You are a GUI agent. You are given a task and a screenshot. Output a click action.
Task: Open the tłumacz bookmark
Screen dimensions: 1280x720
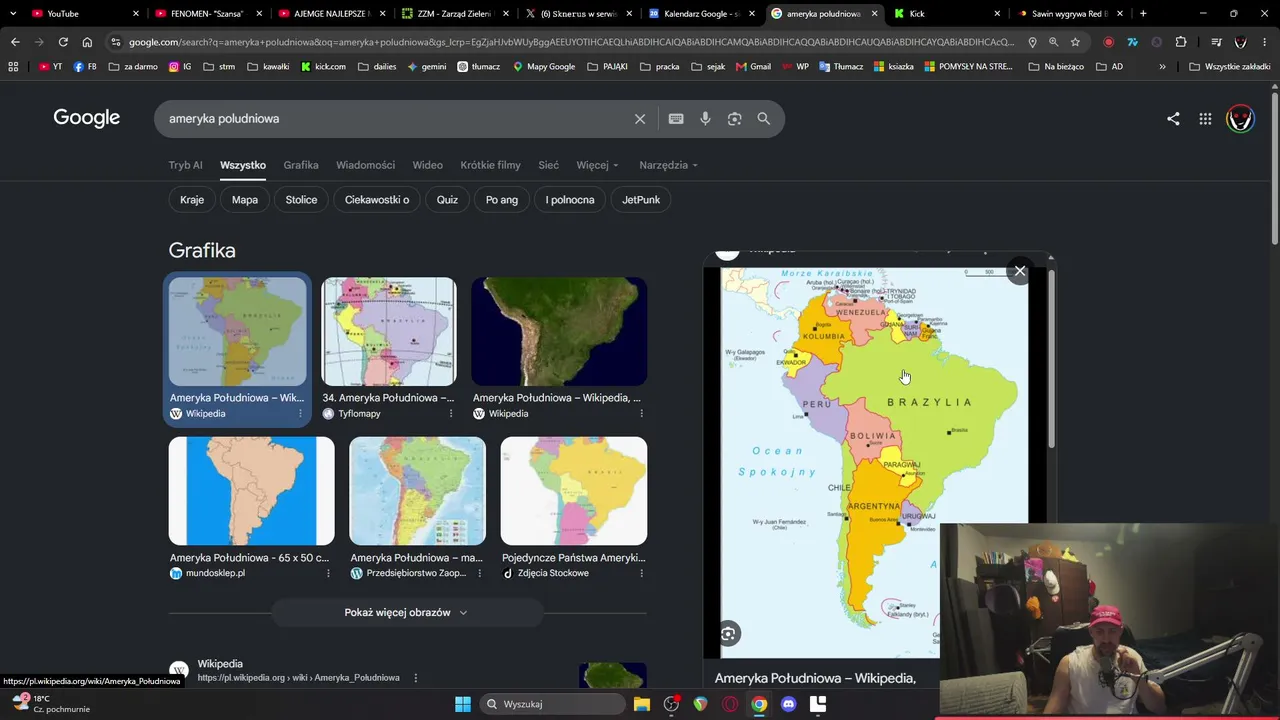(478, 67)
